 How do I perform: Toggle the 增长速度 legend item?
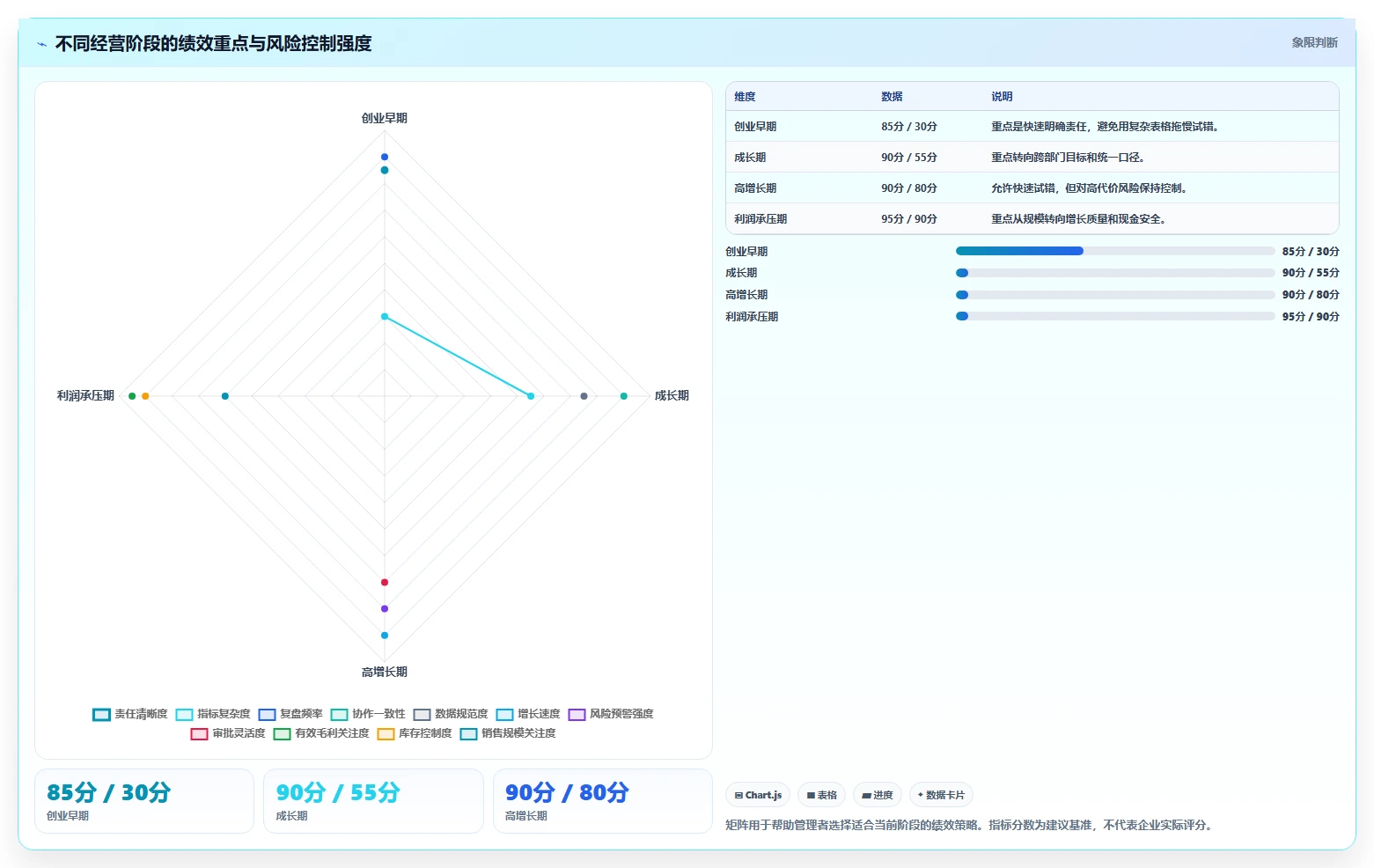528,714
